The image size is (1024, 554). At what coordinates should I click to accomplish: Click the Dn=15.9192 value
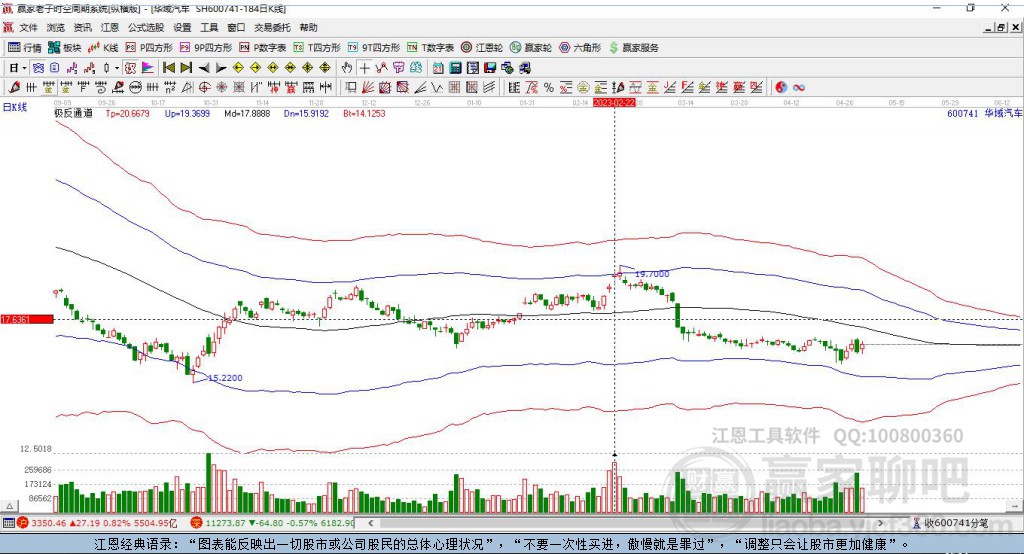click(306, 113)
